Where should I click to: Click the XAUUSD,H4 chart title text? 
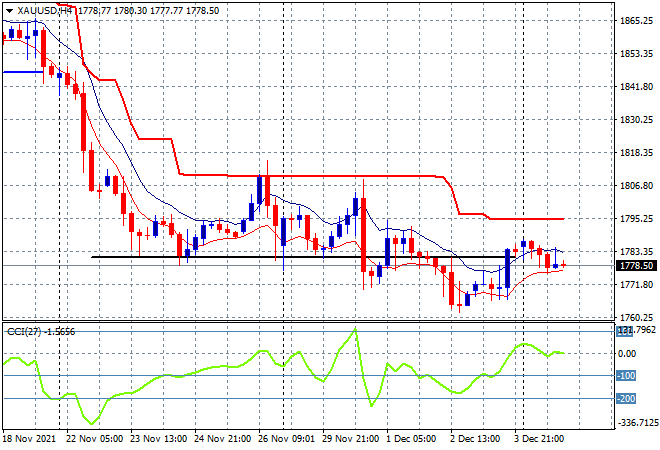45,11
